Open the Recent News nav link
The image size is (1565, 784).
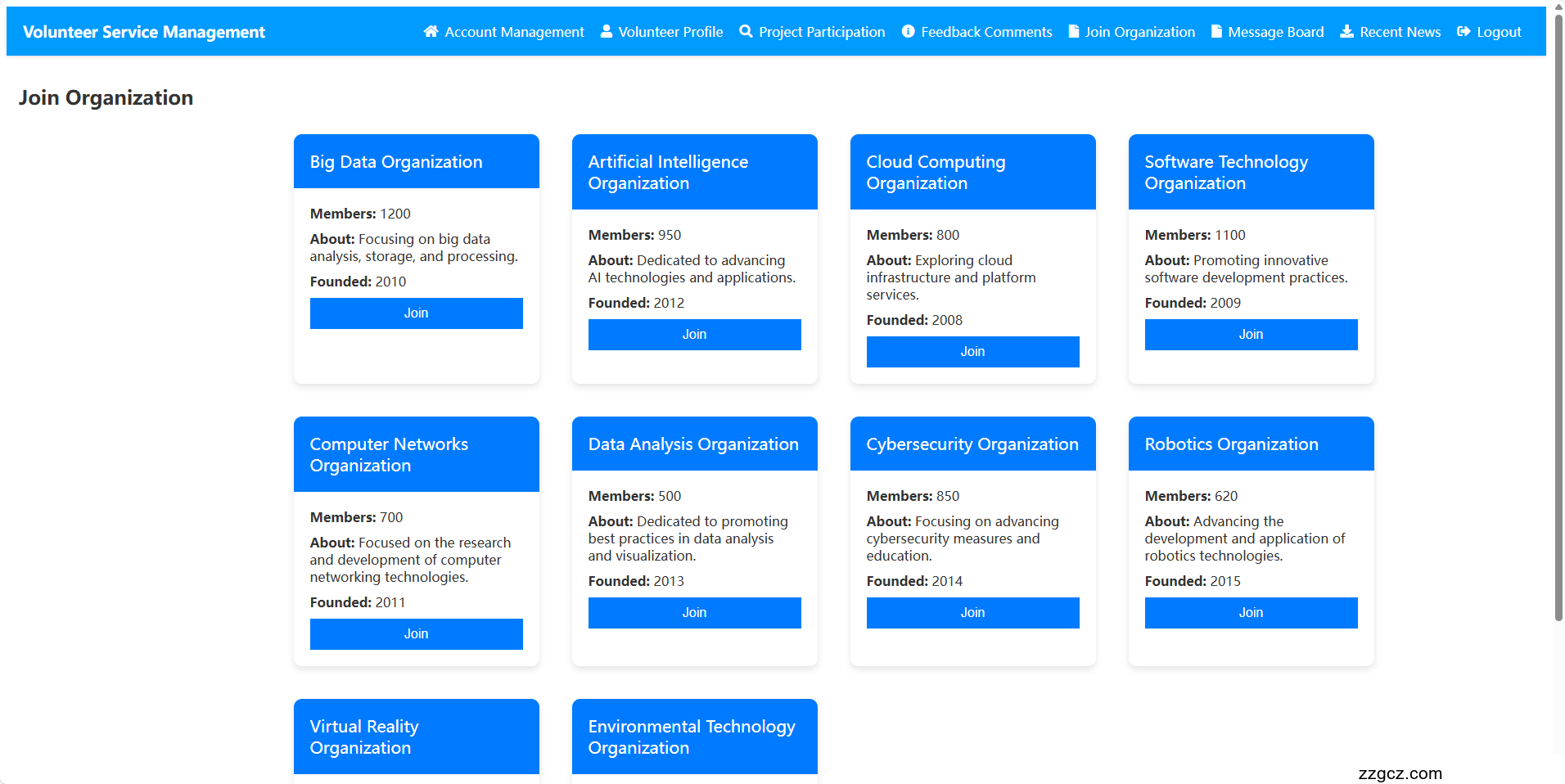click(1400, 32)
